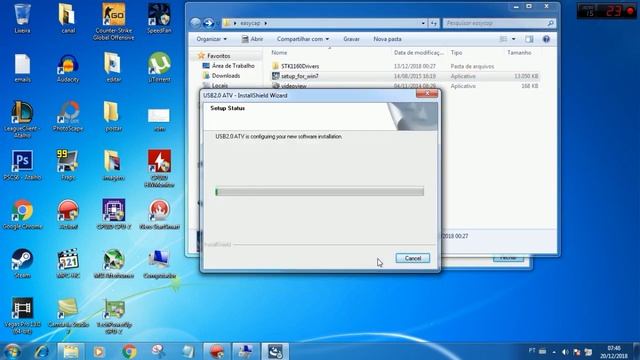Open the view options dropdown arrow
Viewport: 640px width, 360px height.
[513, 39]
